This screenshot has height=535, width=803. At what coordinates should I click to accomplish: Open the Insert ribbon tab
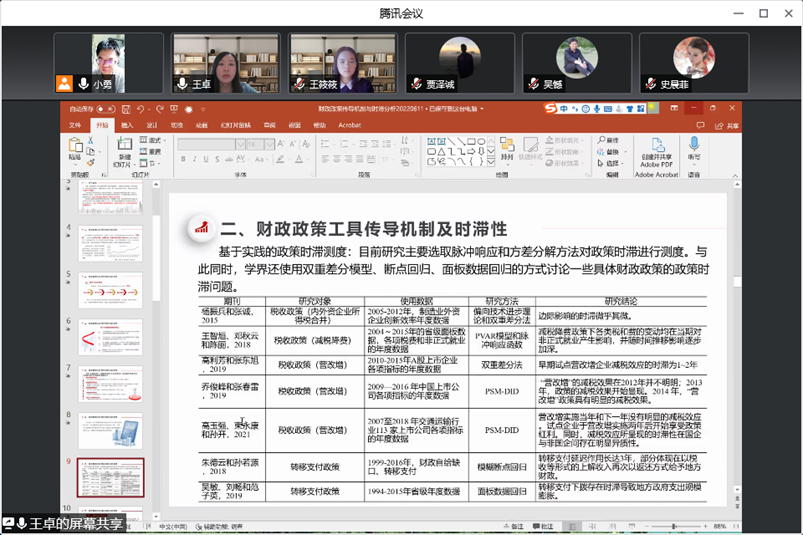[x=126, y=125]
